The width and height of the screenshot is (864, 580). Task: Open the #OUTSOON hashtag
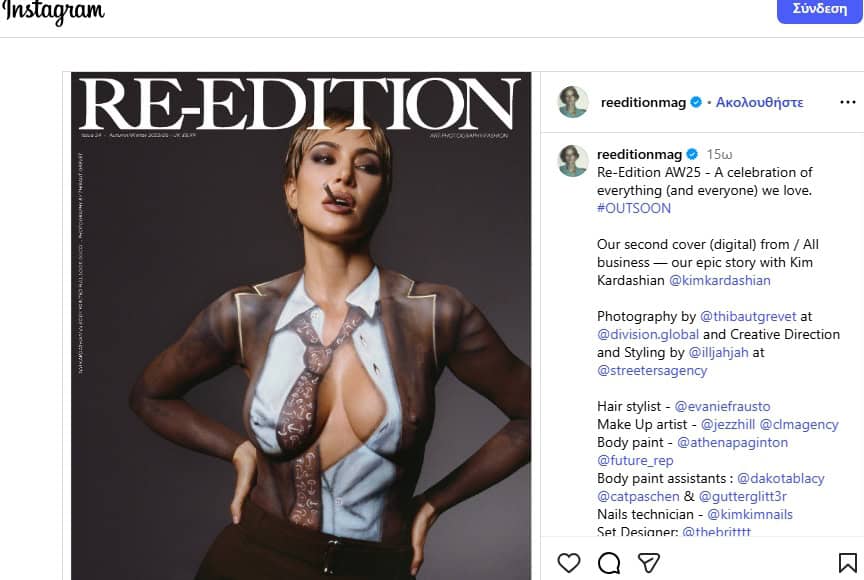click(634, 208)
